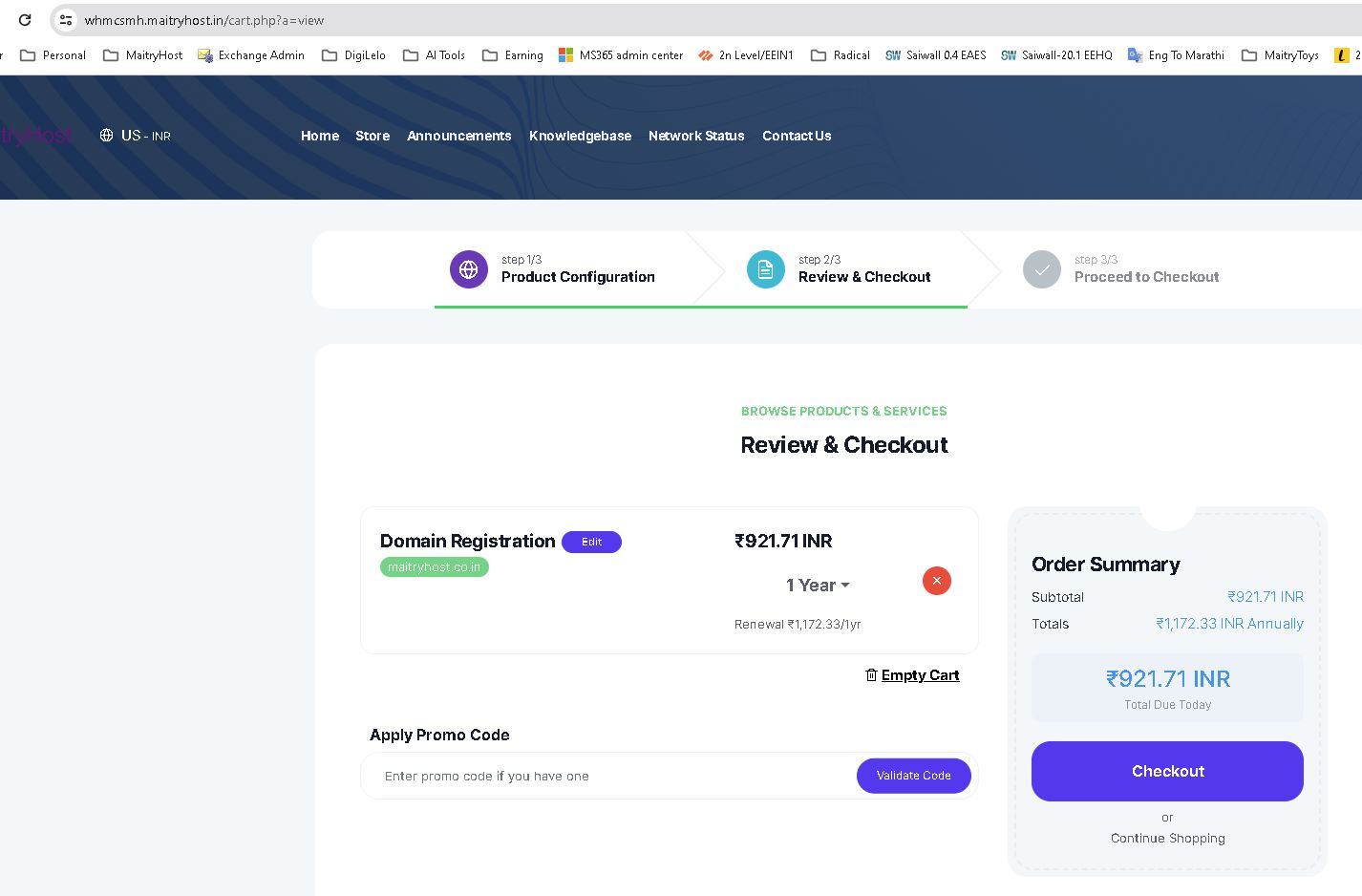Open site information icon in address bar
Screen dimensions: 1362x896
tap(66, 20)
